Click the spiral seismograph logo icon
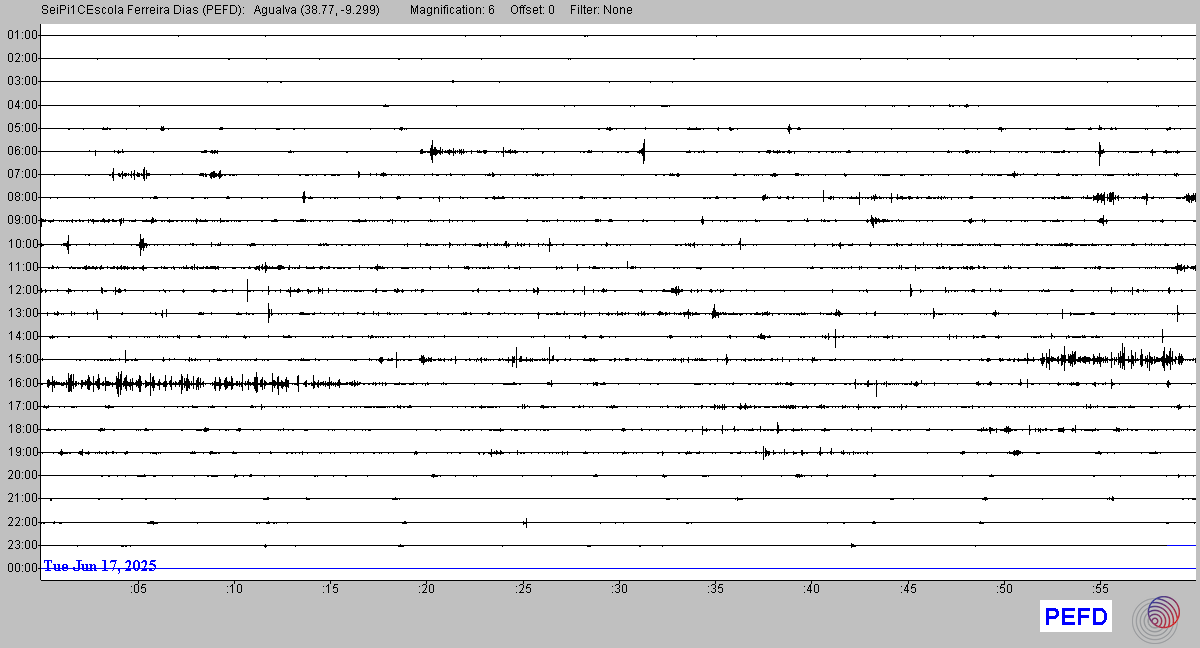This screenshot has width=1200, height=648. (1156, 618)
